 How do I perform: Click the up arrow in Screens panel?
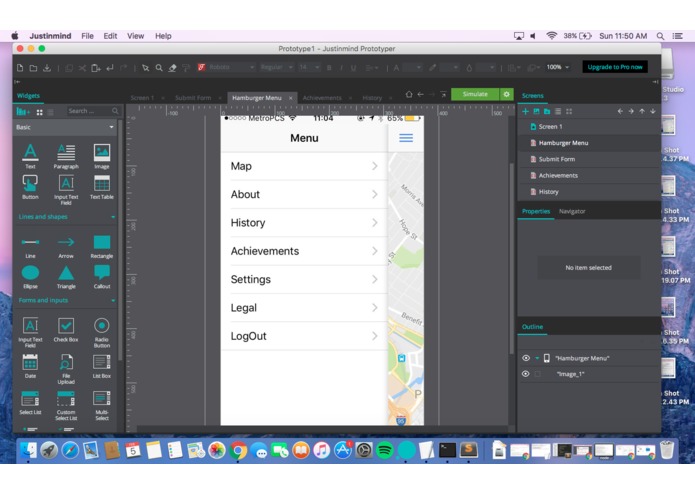642,111
